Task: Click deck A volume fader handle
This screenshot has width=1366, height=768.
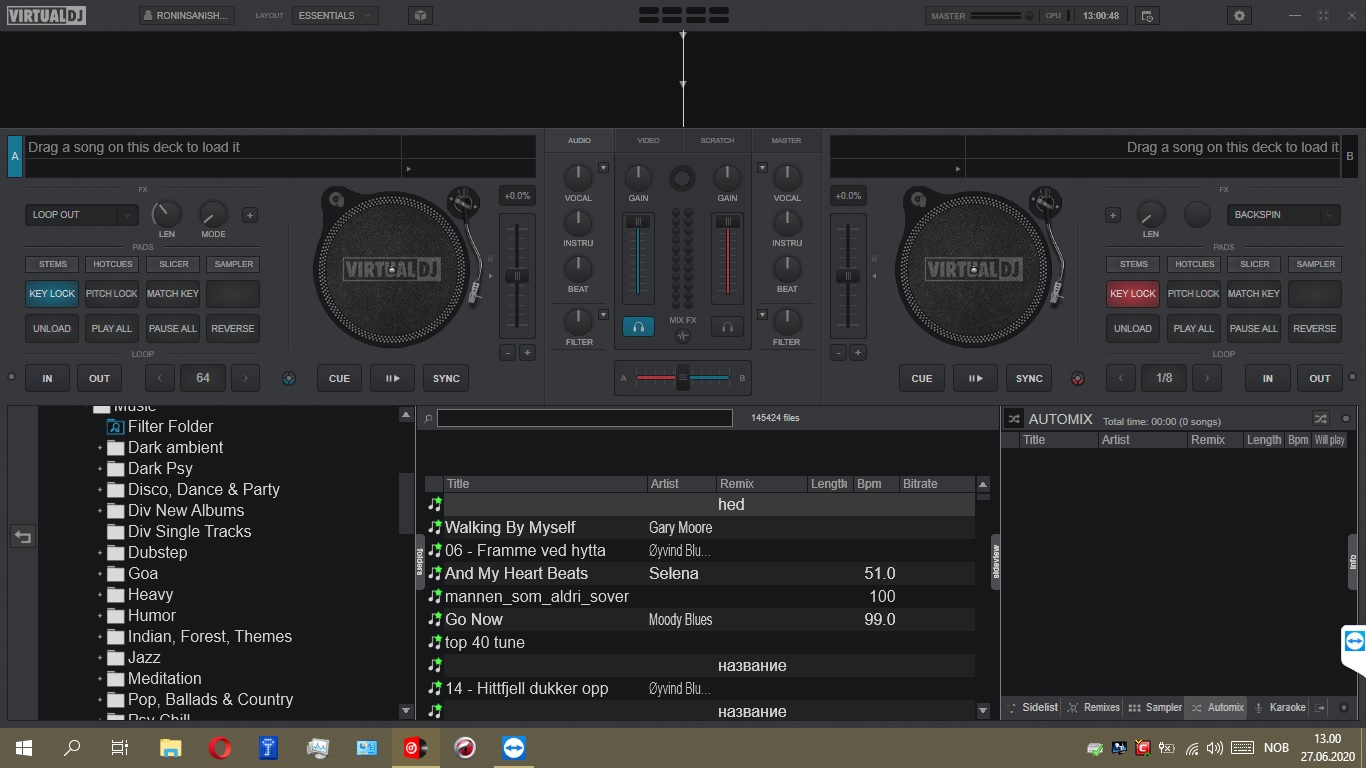Action: tap(638, 221)
